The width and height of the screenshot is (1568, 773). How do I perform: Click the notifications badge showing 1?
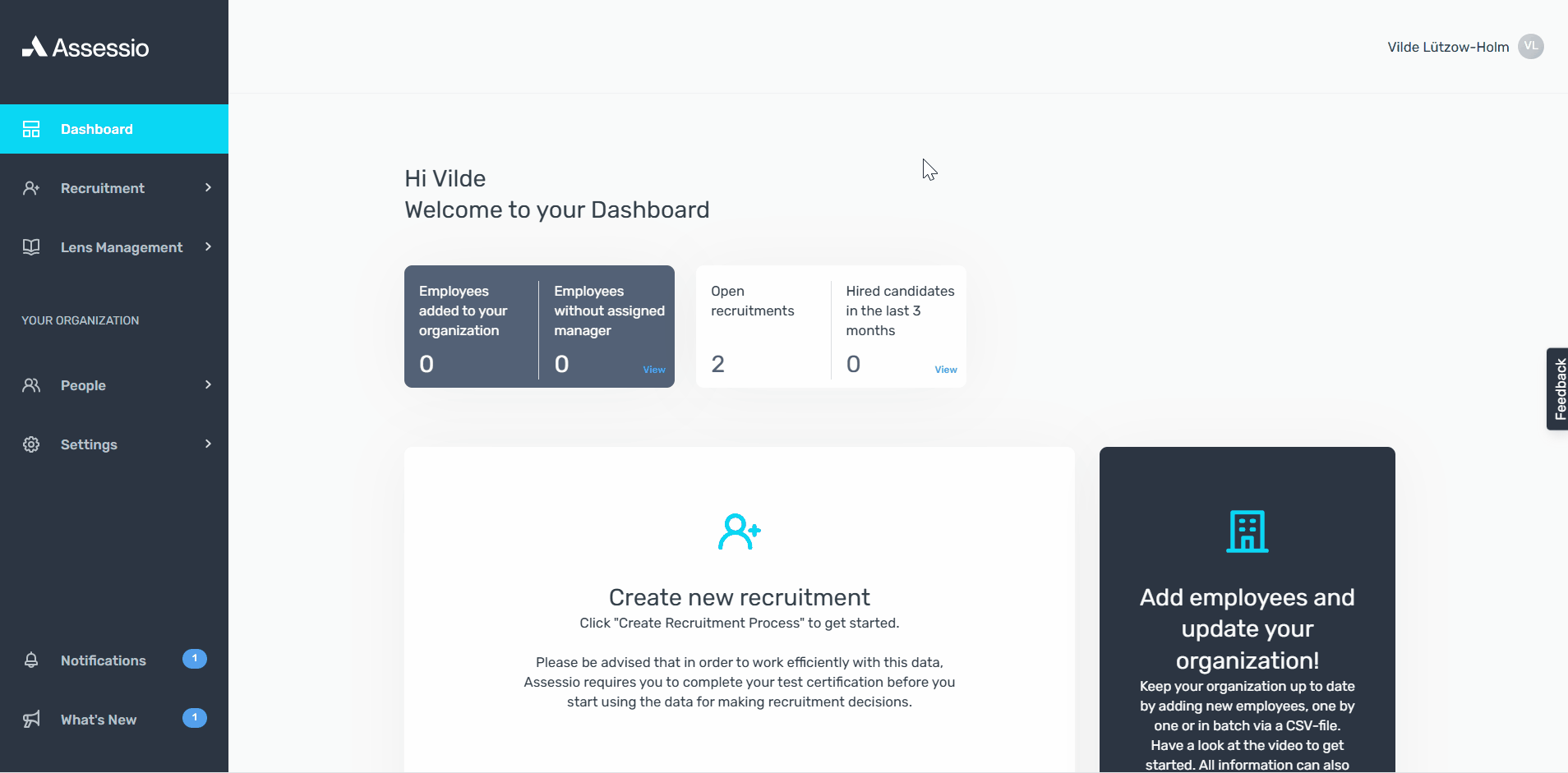coord(193,658)
